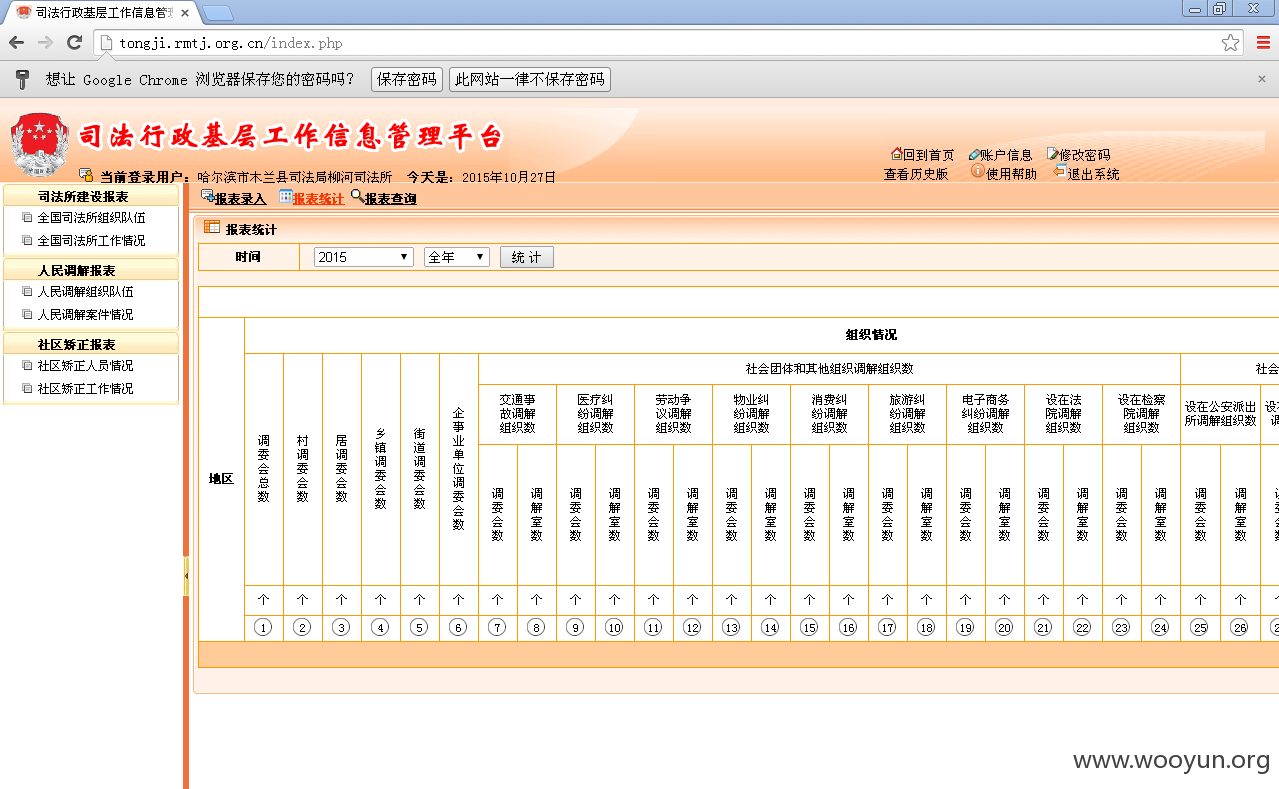Click icon beside 人民调解案件情况

(27, 315)
